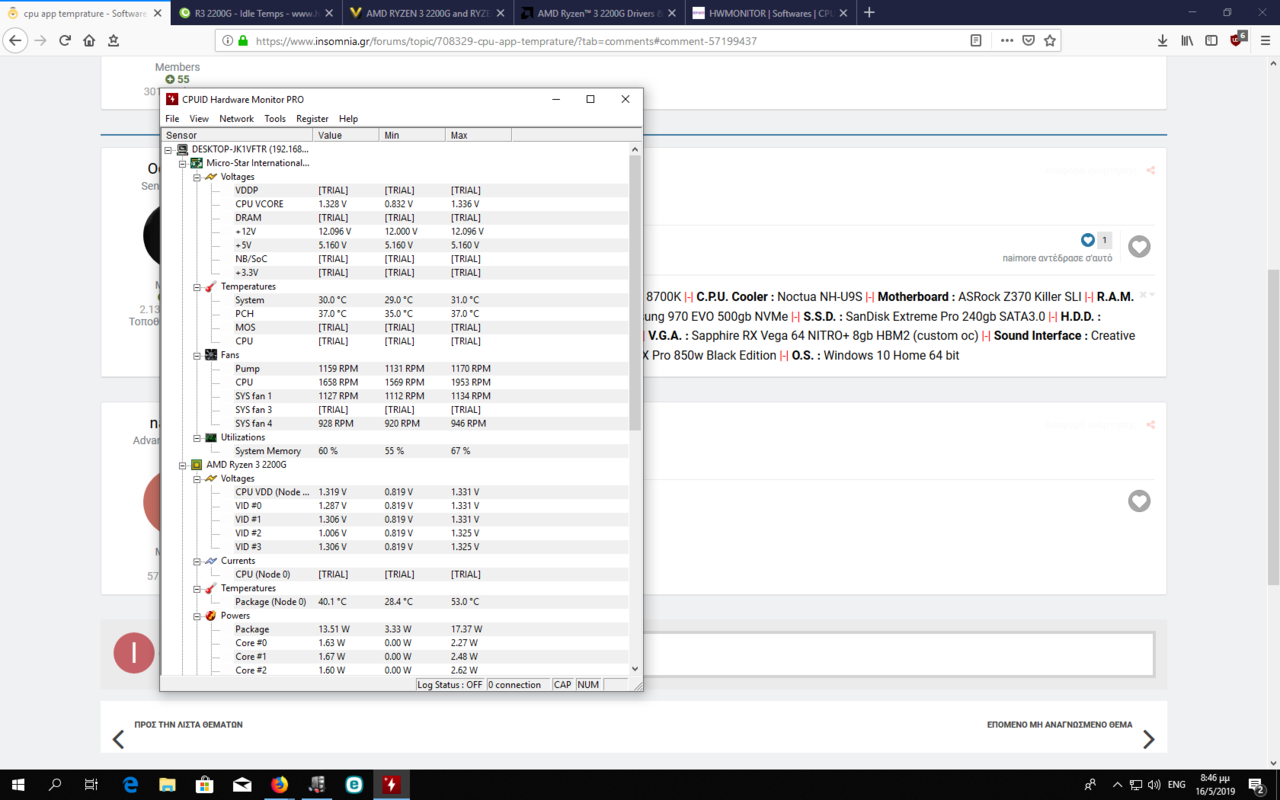Switch to 'AMD RYZEN 3 2200G and RYZE' tab

tap(427, 13)
